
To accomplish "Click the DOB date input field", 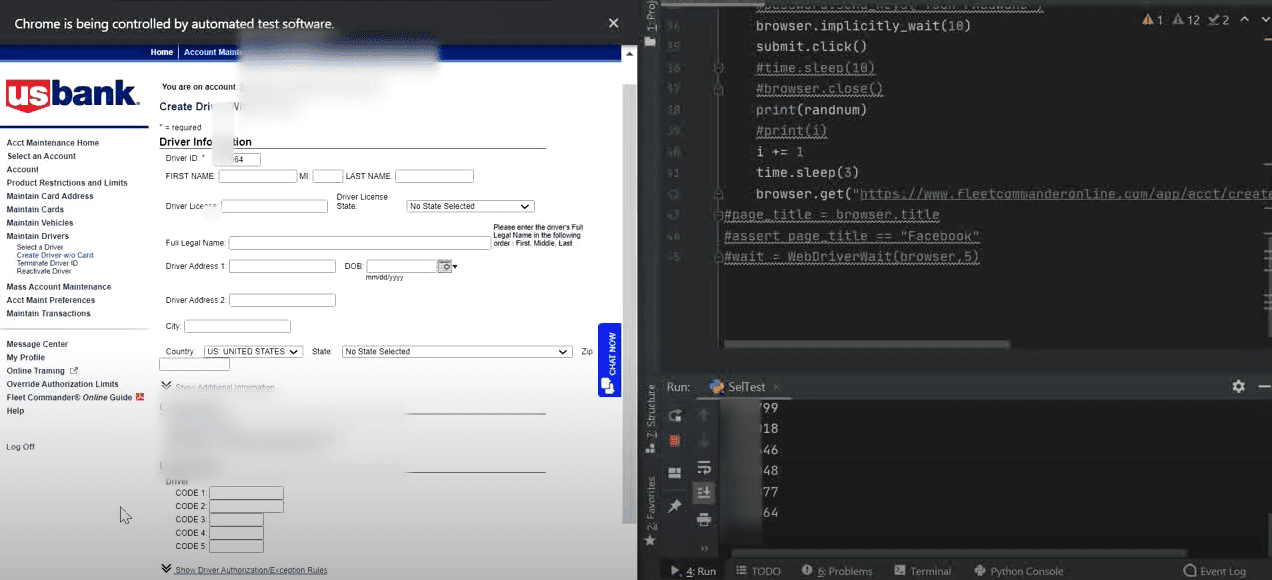I will click(x=402, y=266).
